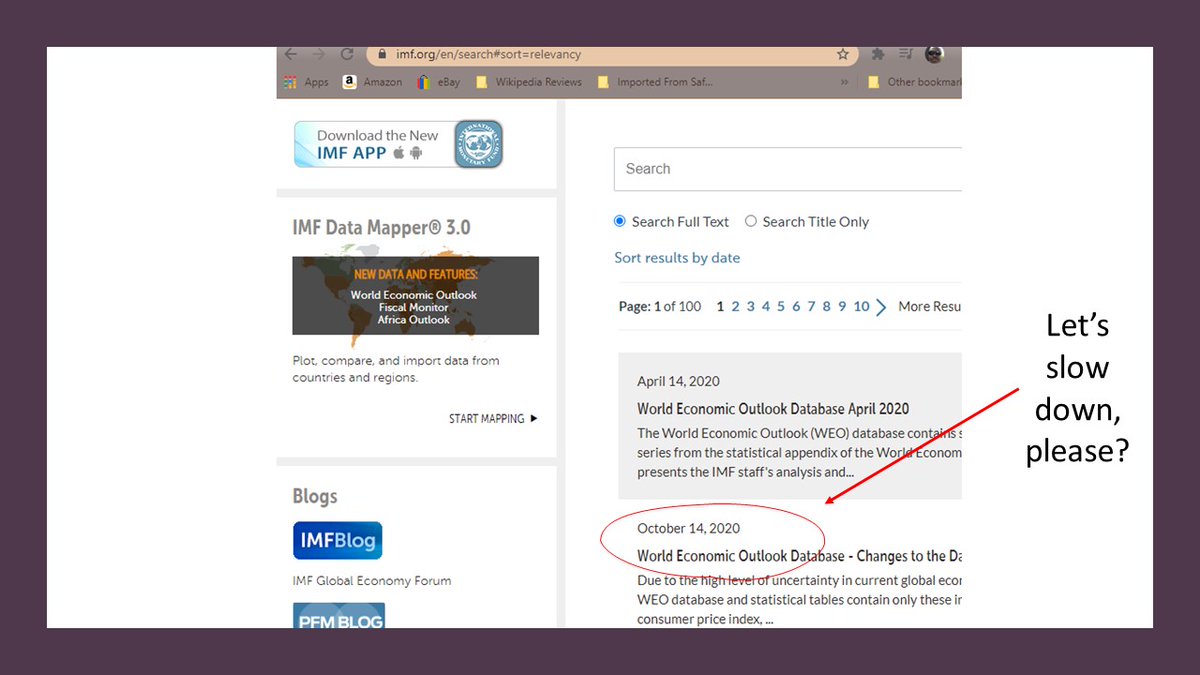Go to results page 8
Screen dimensions: 1200x675
coord(827,306)
